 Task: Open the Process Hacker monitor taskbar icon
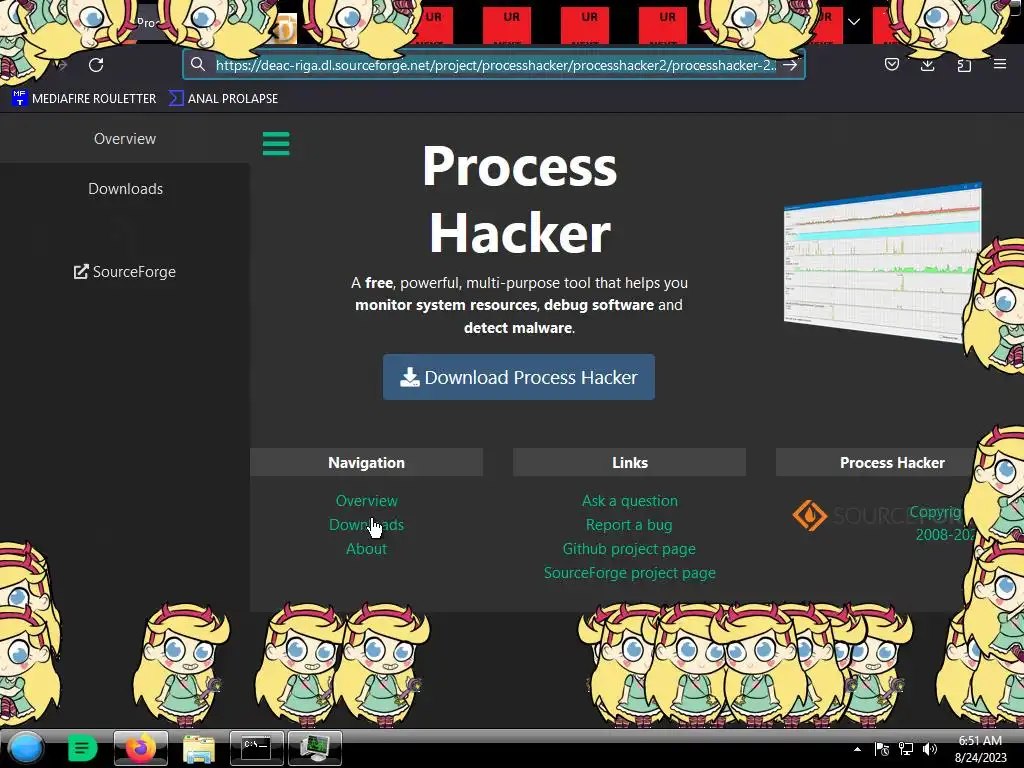click(x=315, y=748)
